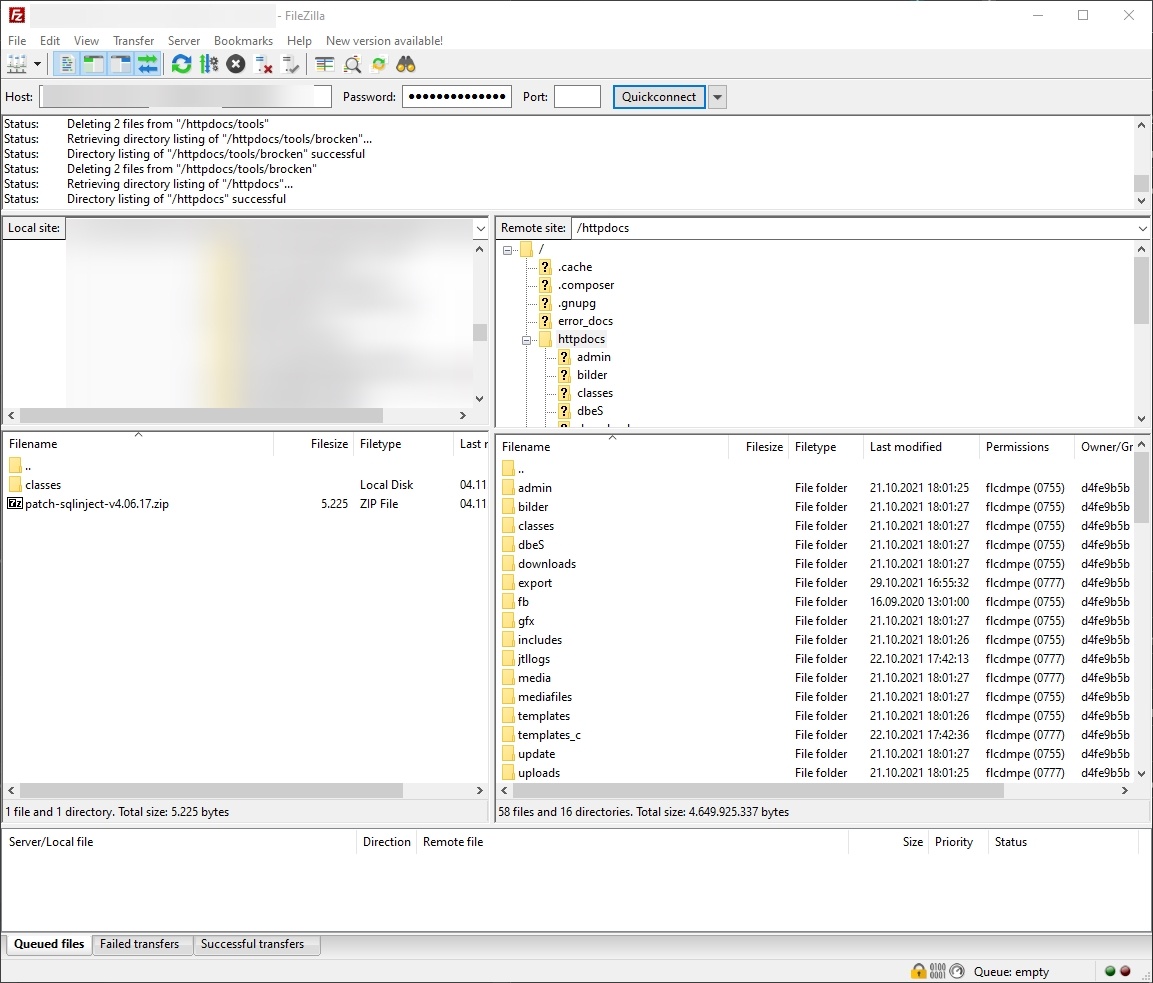Screen dimensions: 1153x983
Task: Open the Transfer menu
Action: pyautogui.click(x=133, y=41)
